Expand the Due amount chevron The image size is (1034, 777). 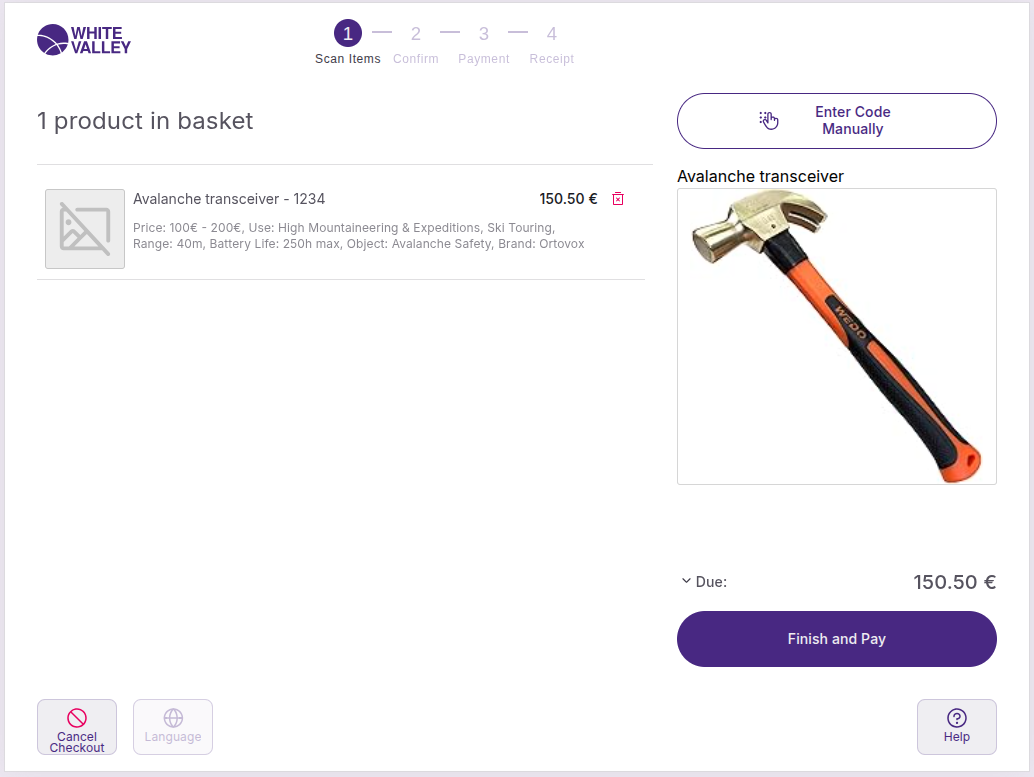tap(686, 581)
